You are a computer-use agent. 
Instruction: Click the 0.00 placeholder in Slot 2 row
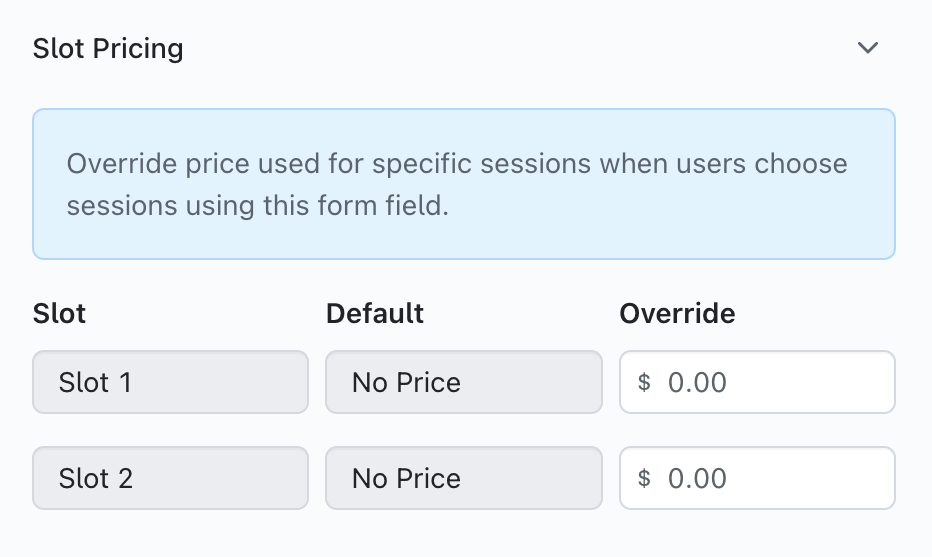pos(697,478)
